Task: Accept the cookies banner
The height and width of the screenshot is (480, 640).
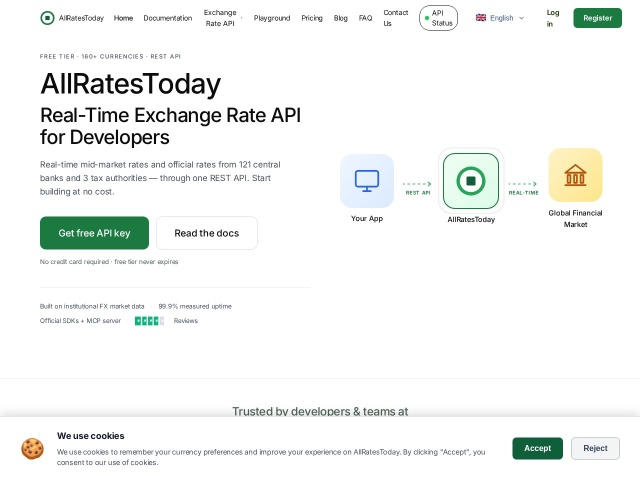Action: pos(537,448)
